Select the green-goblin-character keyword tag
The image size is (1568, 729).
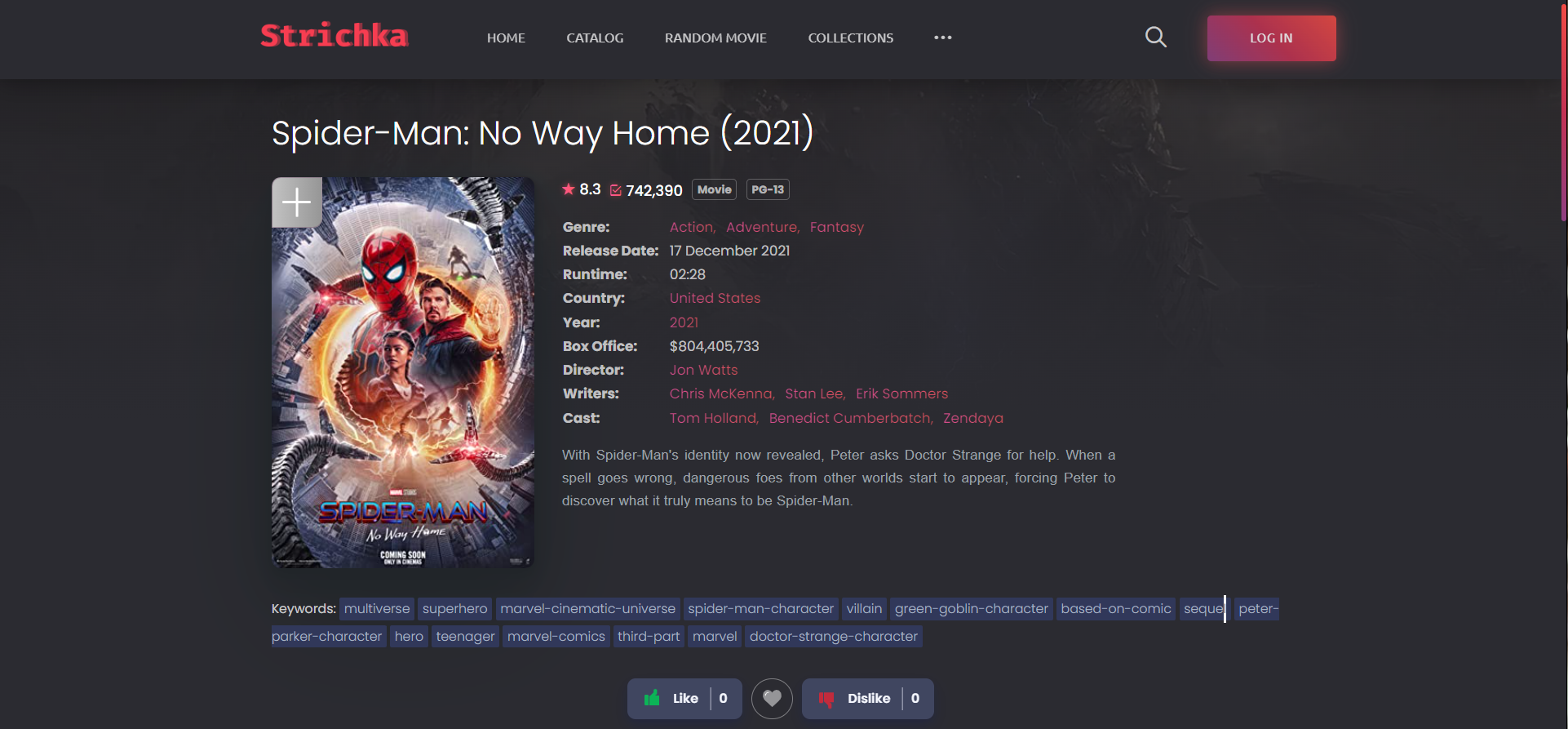[971, 609]
